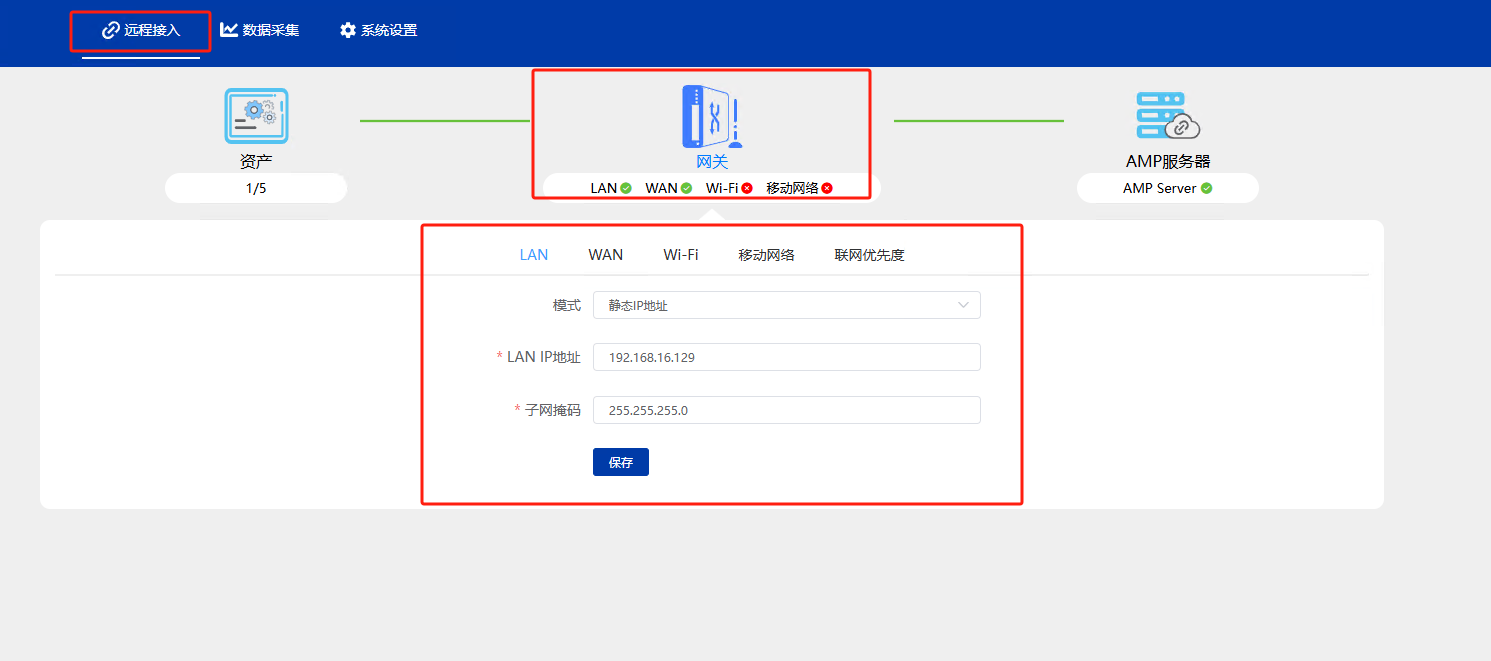This screenshot has width=1491, height=661.
Task: Click the 模式 field label
Action: coord(567,305)
